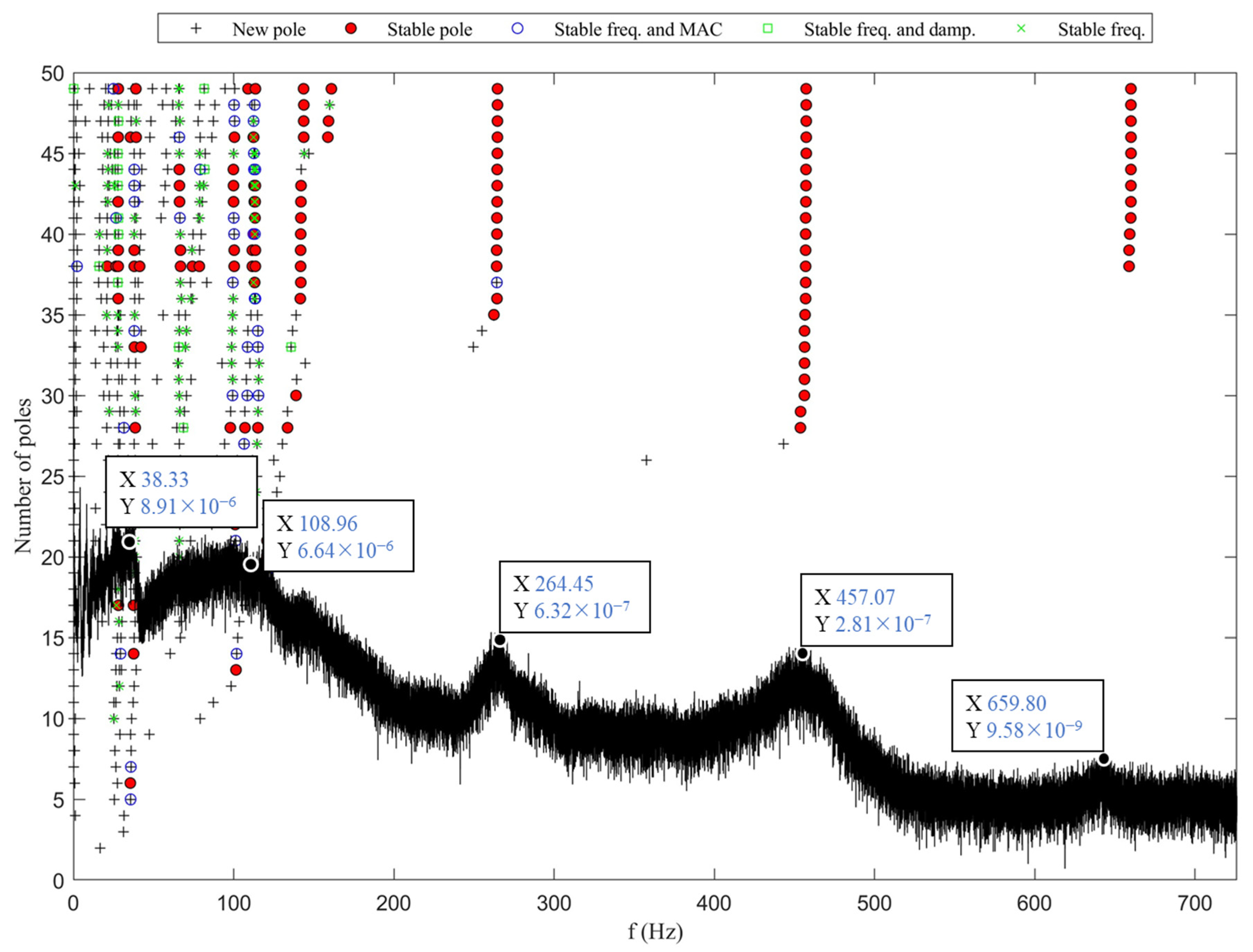Click the 'Stable pole' legend text
This screenshot has width=1253, height=952.
pos(429,29)
